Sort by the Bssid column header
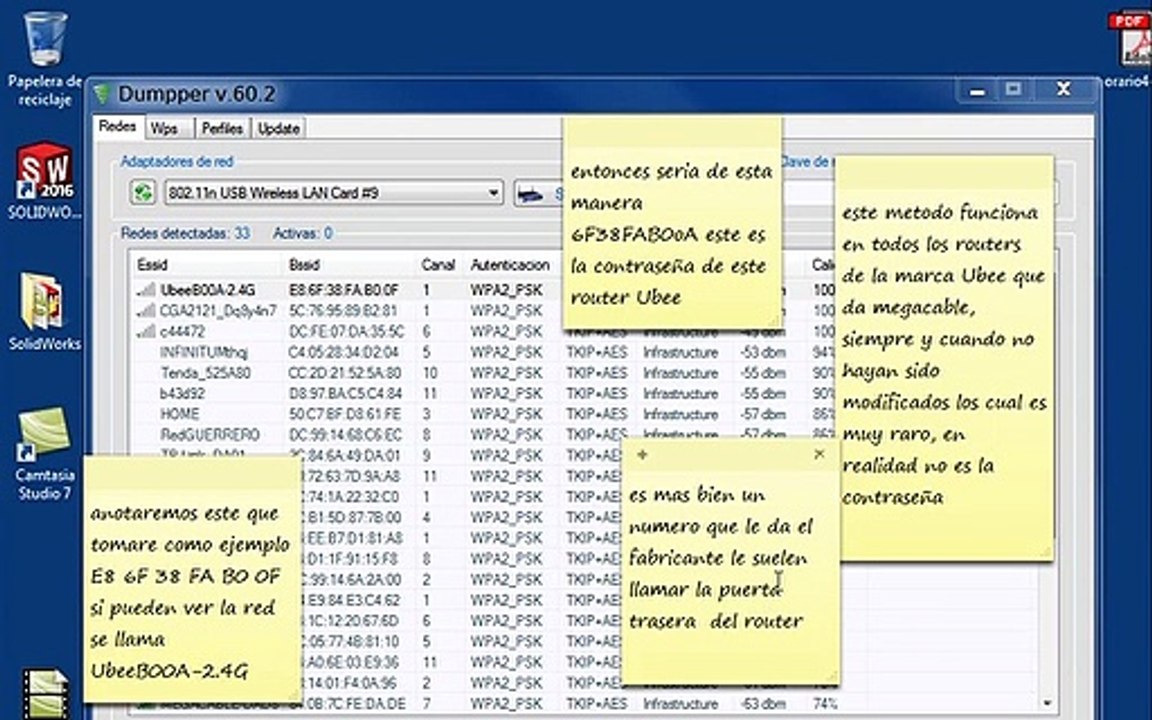The height and width of the screenshot is (720, 1152). [303, 264]
